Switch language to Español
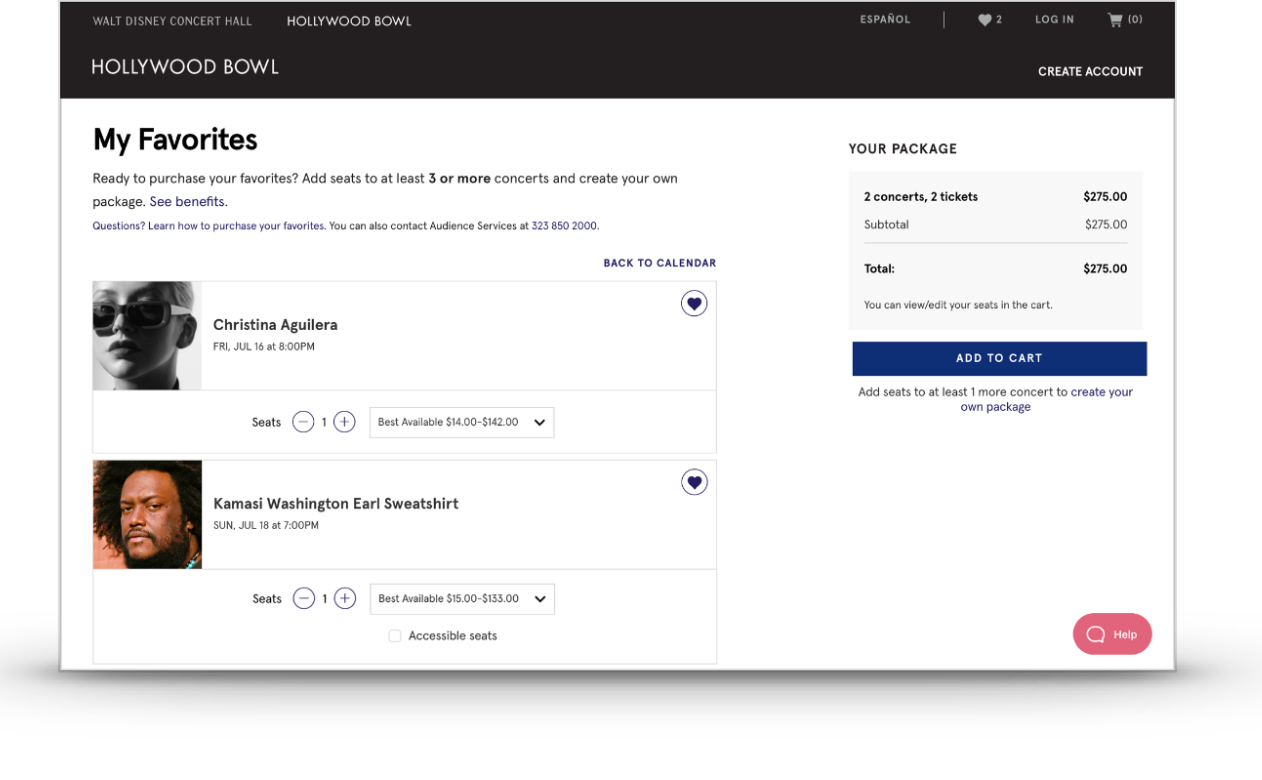1262x780 pixels. pyautogui.click(x=885, y=20)
